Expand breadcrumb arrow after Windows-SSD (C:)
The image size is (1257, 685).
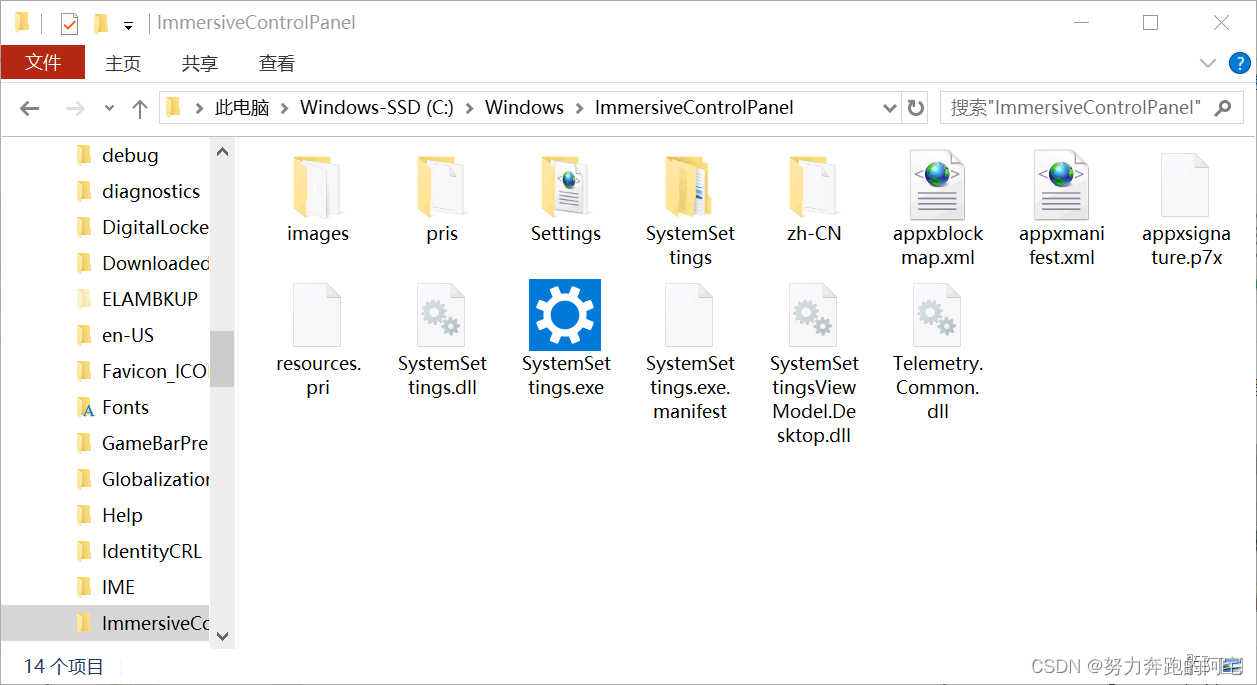[x=469, y=108]
